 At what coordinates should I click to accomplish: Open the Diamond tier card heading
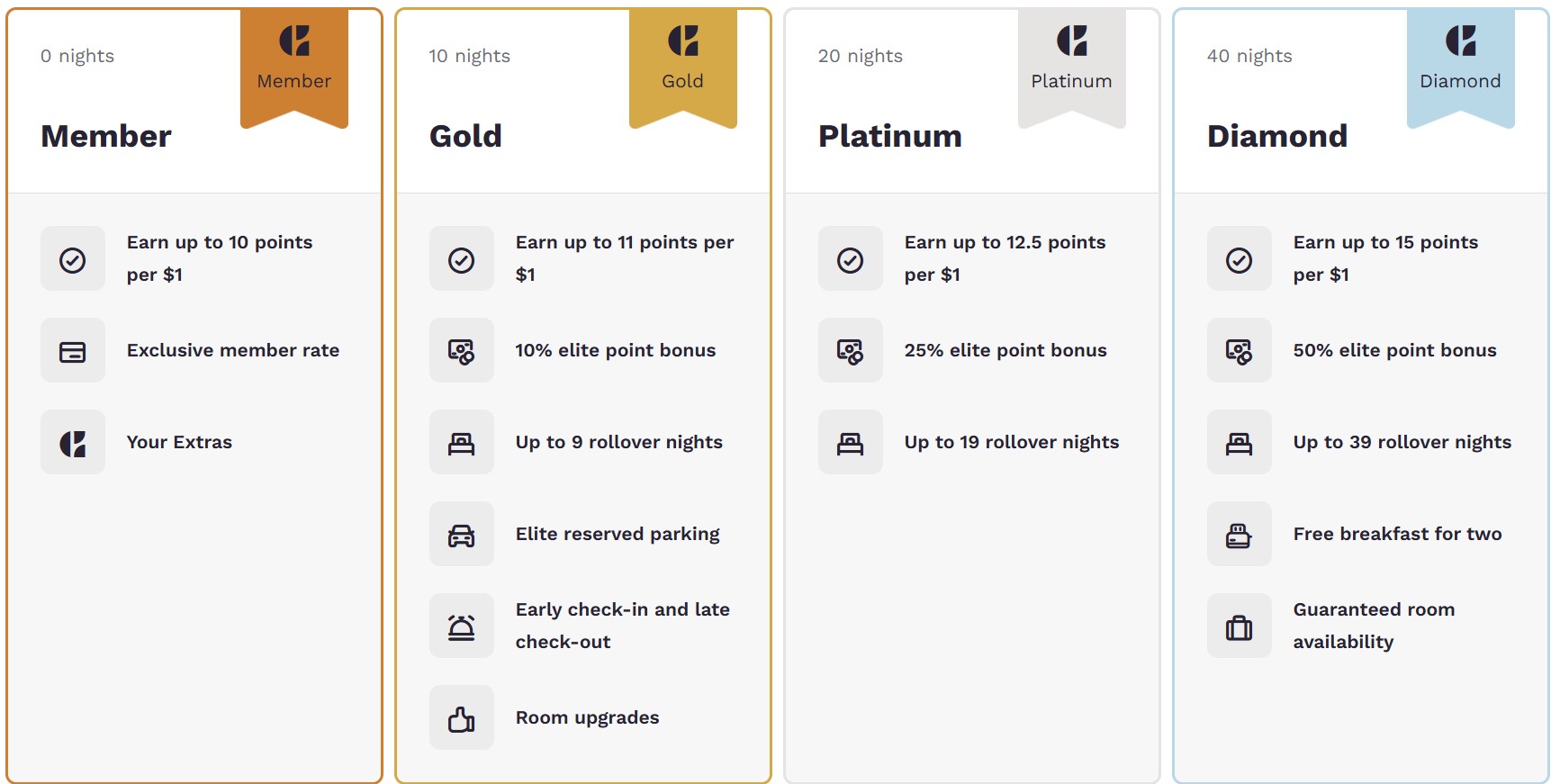[1276, 136]
